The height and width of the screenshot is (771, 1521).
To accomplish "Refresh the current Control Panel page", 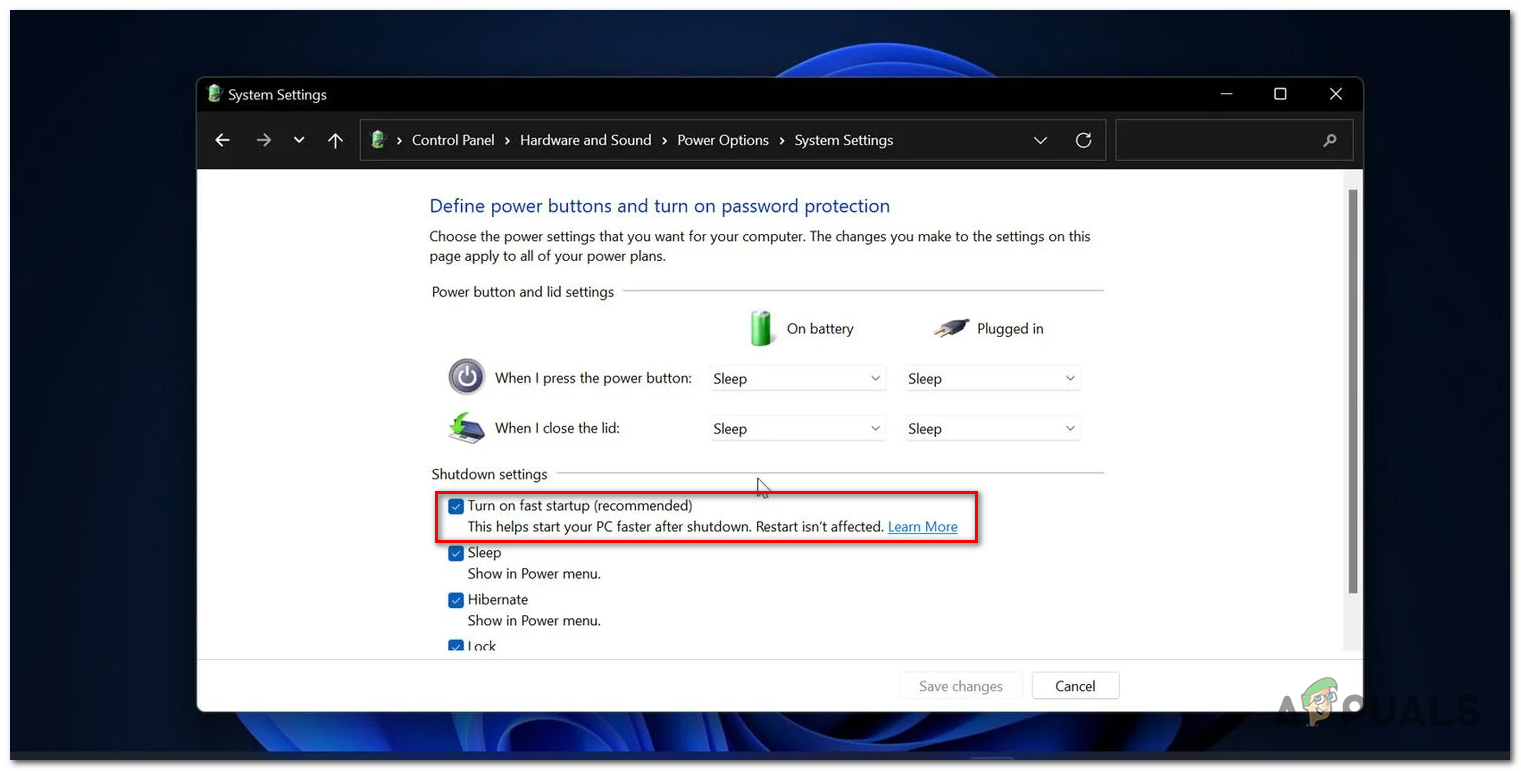I will 1083,140.
